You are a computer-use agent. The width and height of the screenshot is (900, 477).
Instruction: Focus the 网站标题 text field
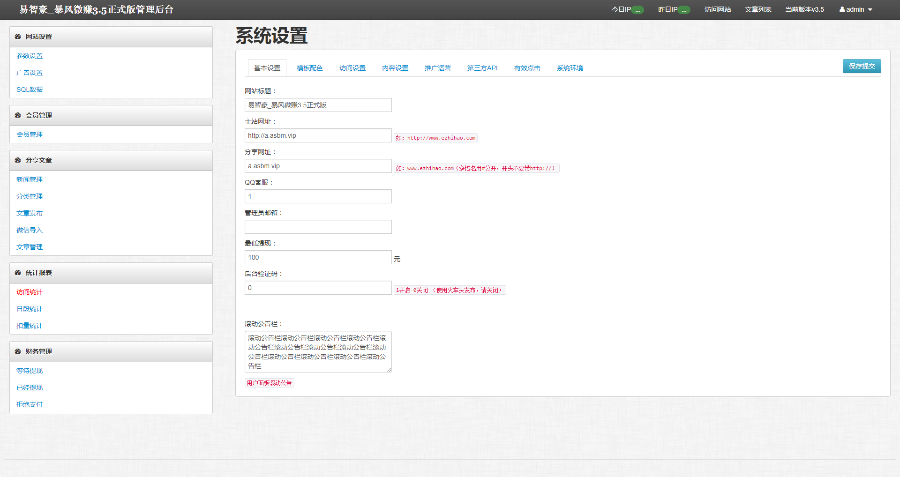pyautogui.click(x=317, y=104)
